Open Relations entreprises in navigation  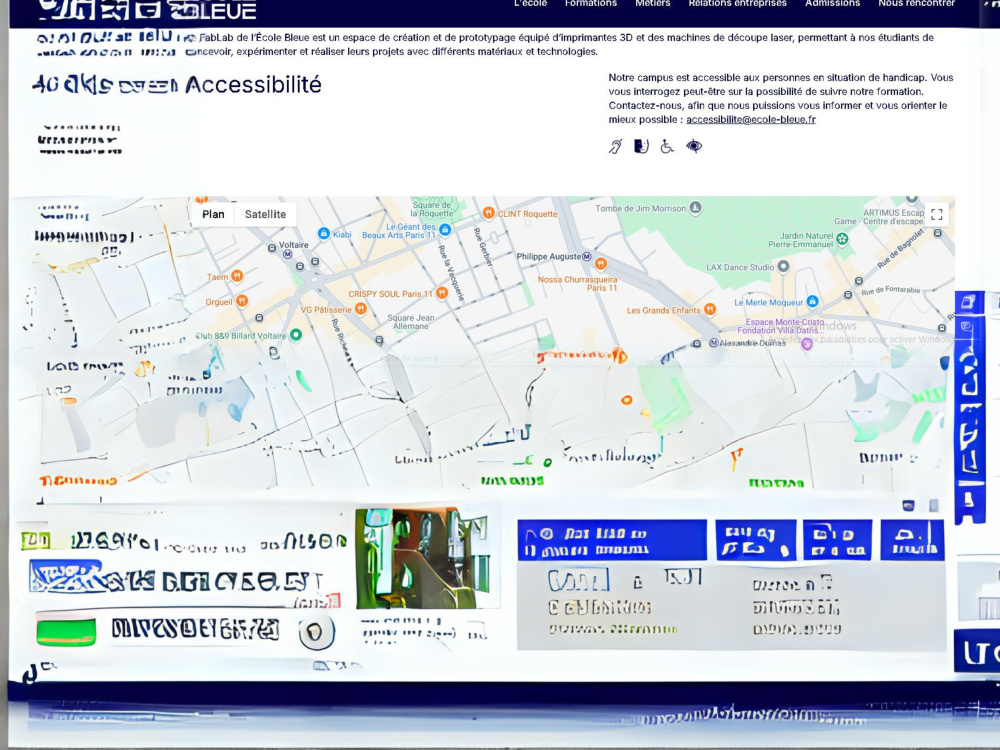click(737, 3)
